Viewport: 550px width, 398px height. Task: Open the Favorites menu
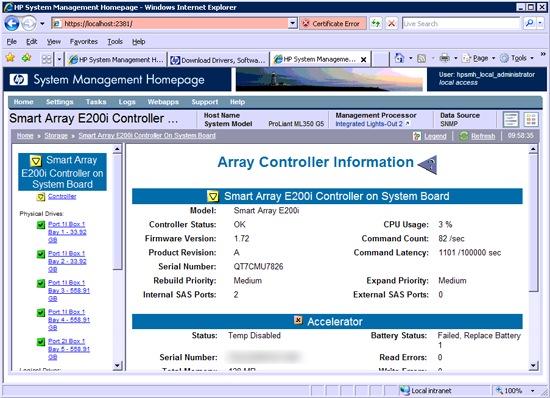click(83, 42)
